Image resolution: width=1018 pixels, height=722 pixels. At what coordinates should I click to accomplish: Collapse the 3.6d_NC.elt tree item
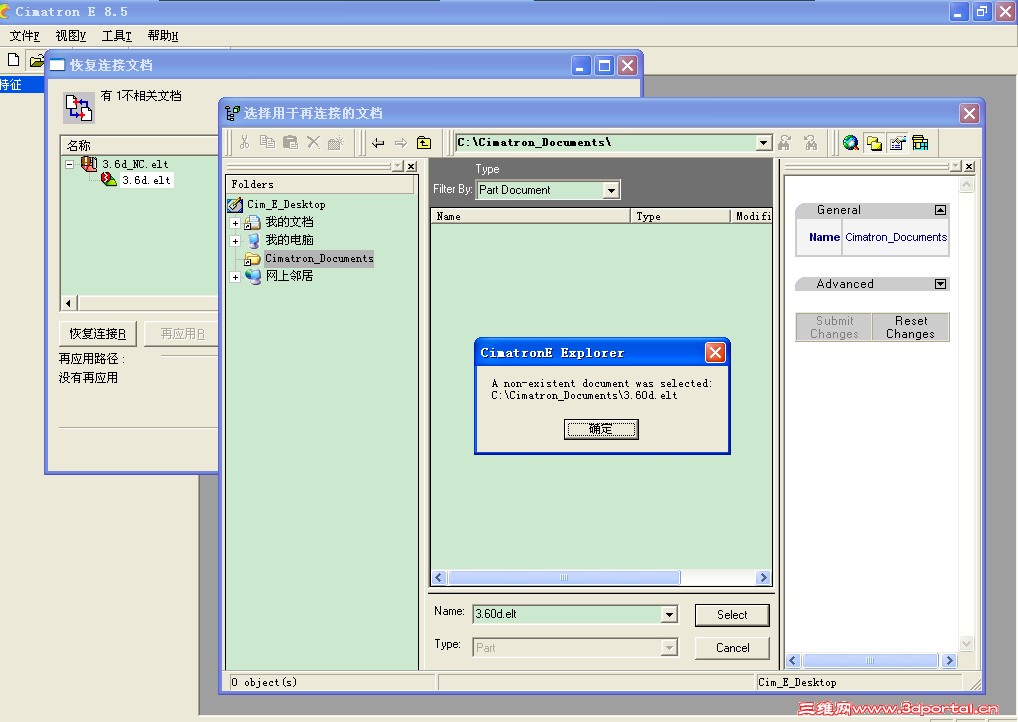tap(71, 163)
